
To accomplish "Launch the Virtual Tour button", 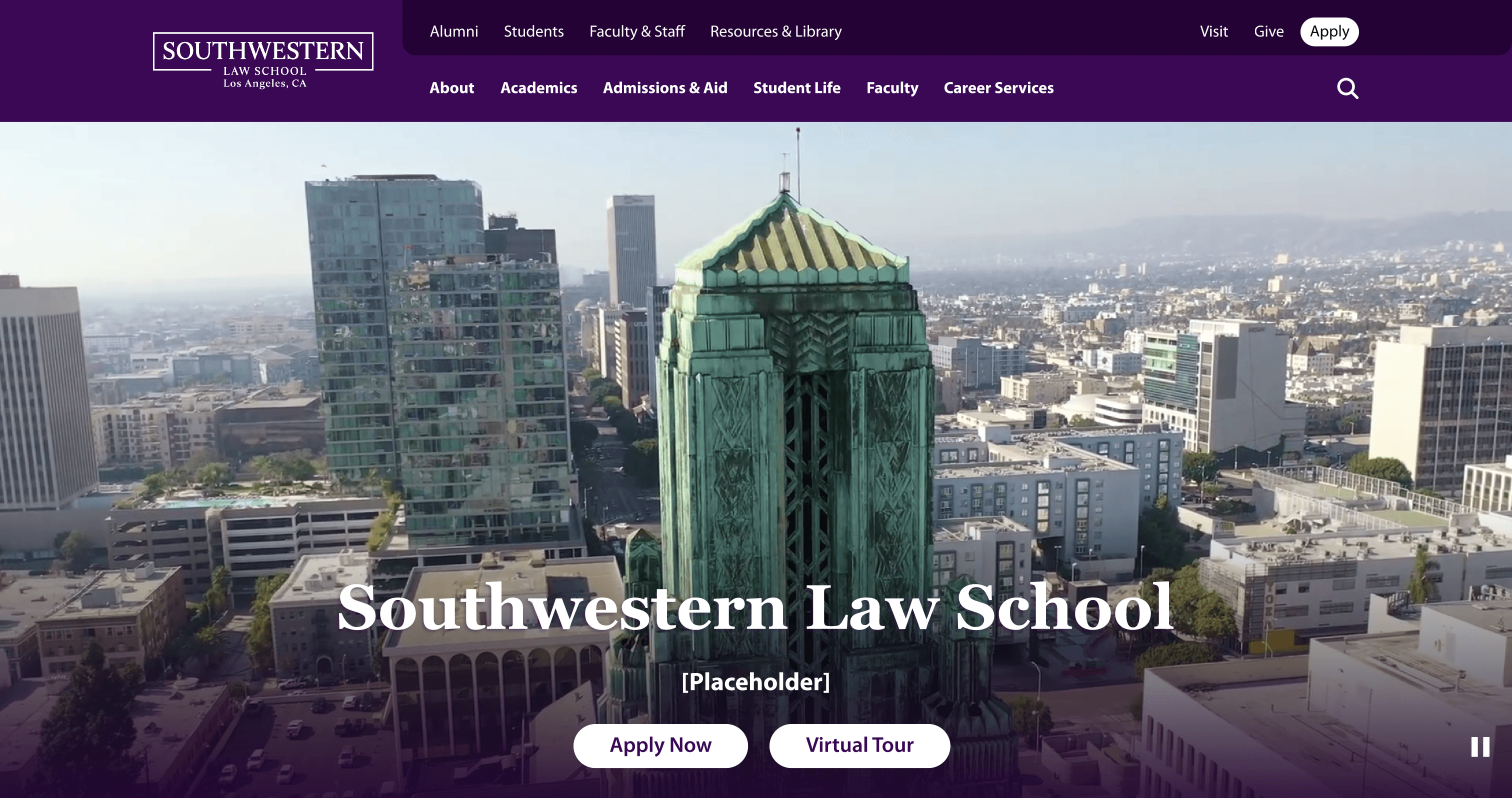I will tap(859, 746).
